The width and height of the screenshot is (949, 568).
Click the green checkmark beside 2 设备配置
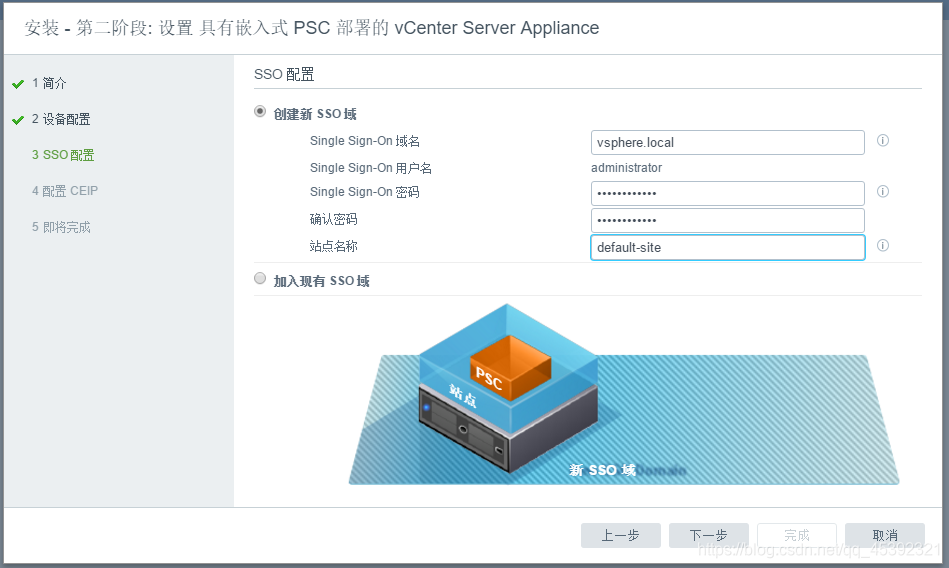coord(18,120)
